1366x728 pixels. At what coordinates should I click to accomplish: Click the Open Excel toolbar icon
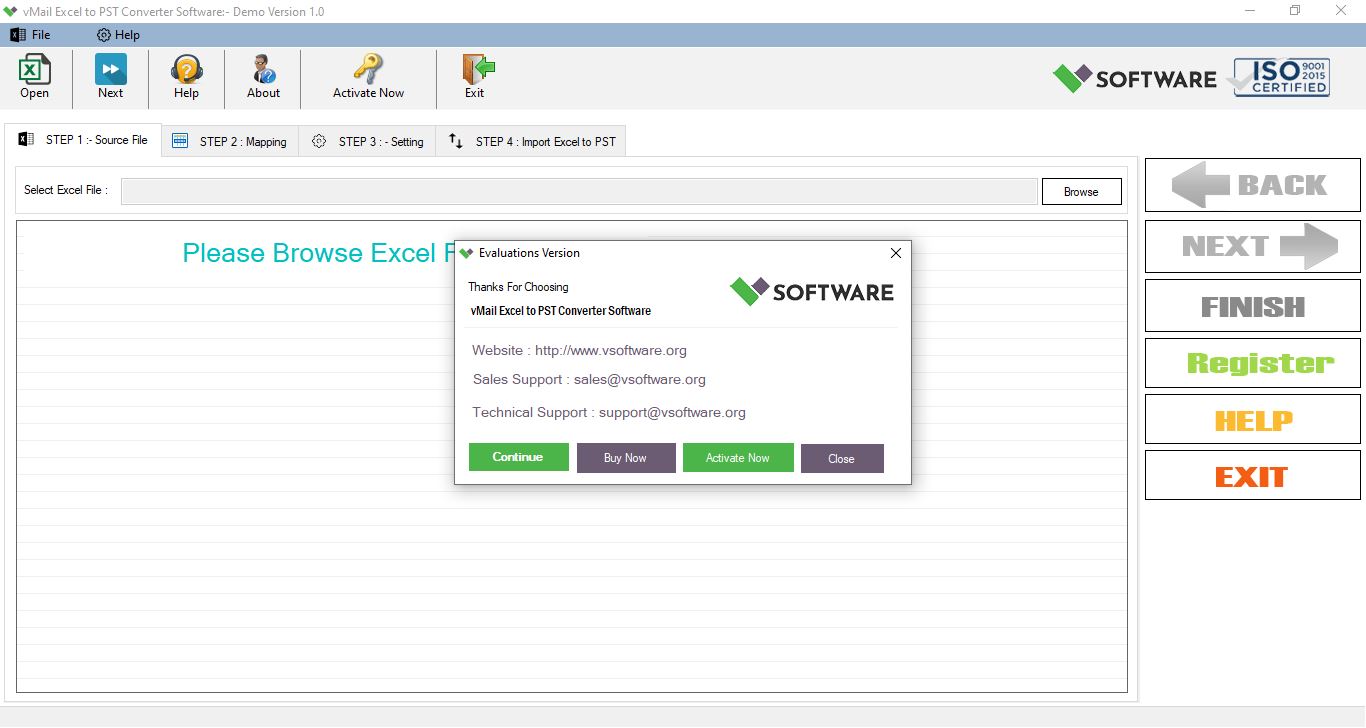(34, 69)
